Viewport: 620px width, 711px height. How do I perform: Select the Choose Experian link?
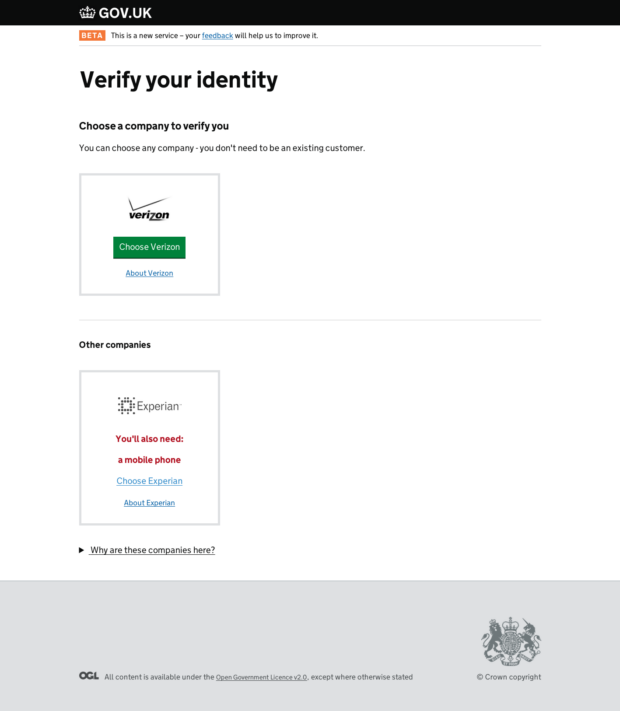149,481
